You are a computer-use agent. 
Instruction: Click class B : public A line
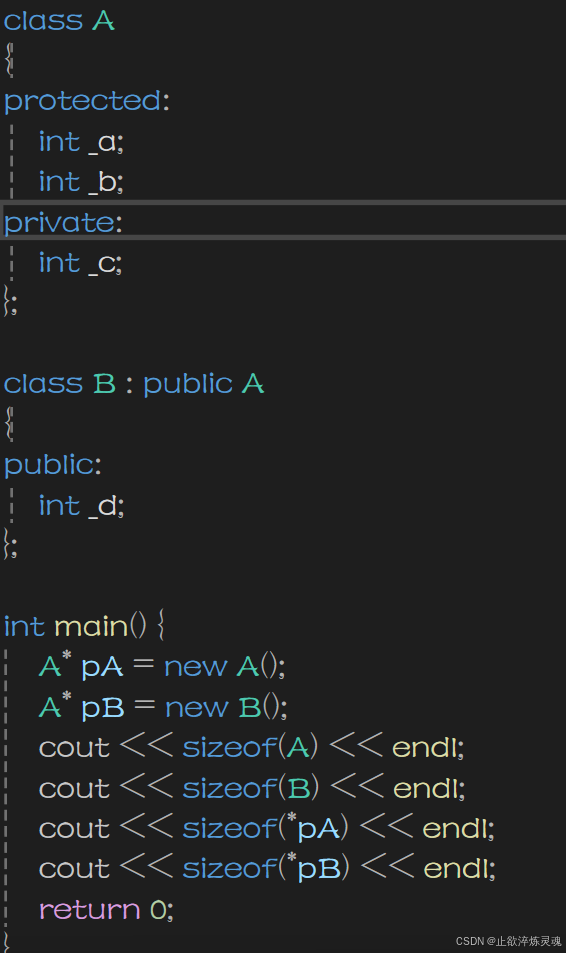(134, 384)
